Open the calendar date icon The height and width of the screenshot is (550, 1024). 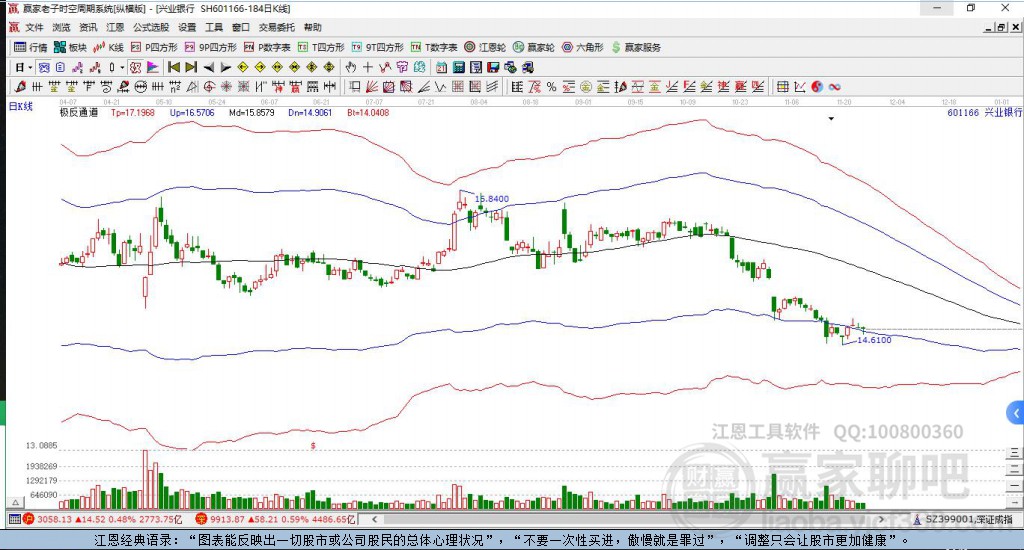pos(441,67)
